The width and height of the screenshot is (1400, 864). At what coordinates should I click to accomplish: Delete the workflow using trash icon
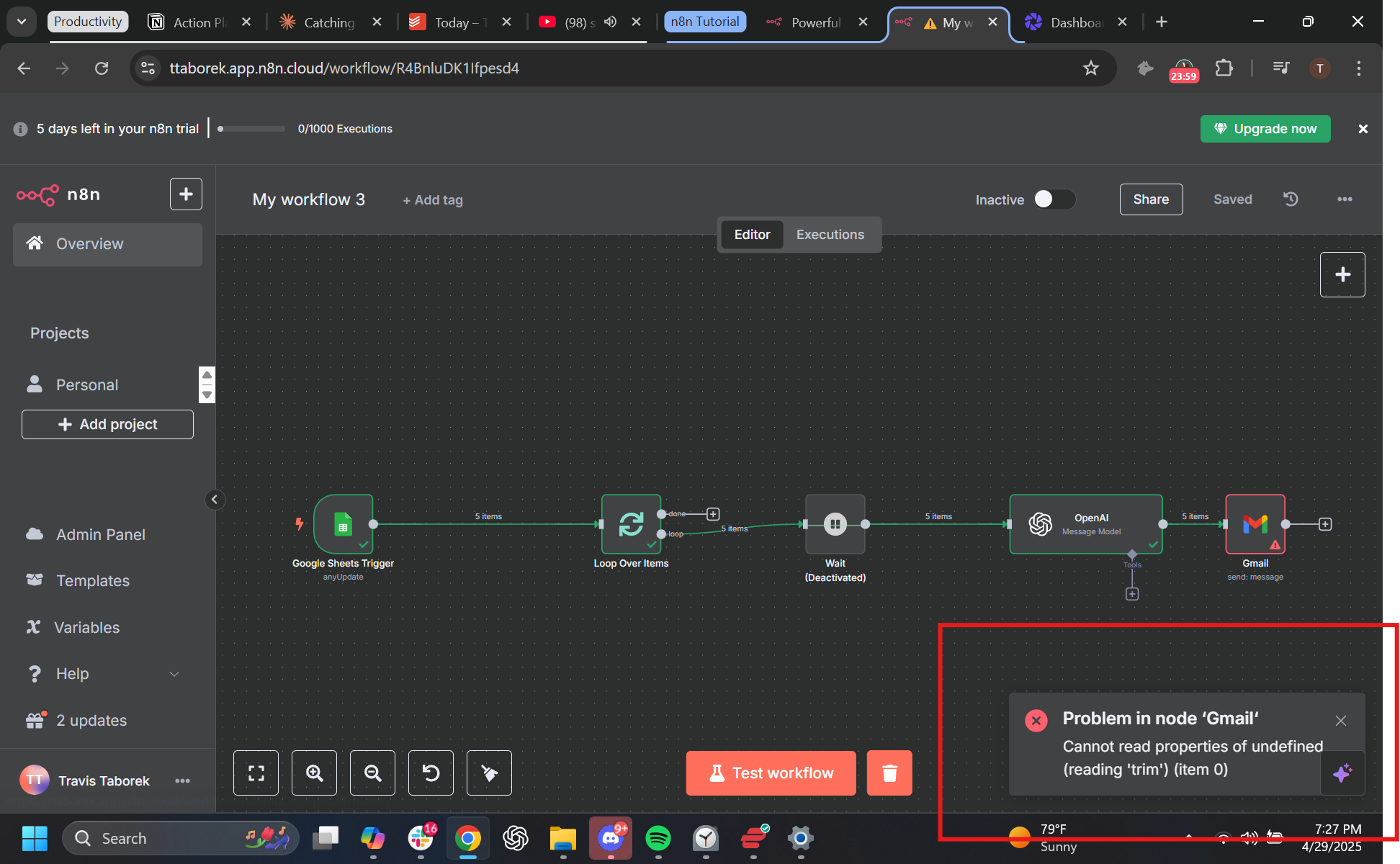tap(889, 773)
